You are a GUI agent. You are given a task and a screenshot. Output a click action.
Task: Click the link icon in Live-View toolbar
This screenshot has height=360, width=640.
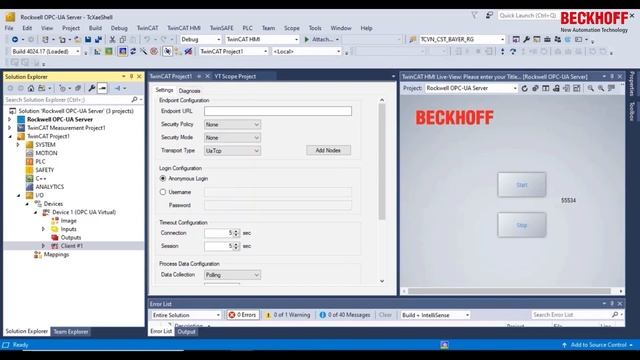pos(535,88)
